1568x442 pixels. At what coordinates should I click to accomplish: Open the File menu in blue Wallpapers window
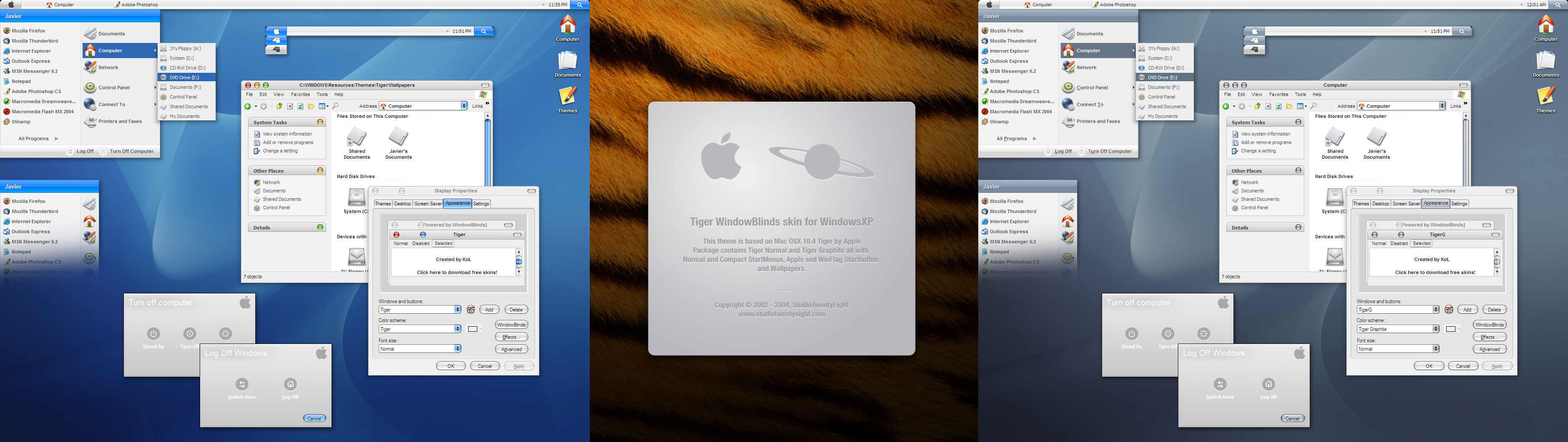point(249,94)
